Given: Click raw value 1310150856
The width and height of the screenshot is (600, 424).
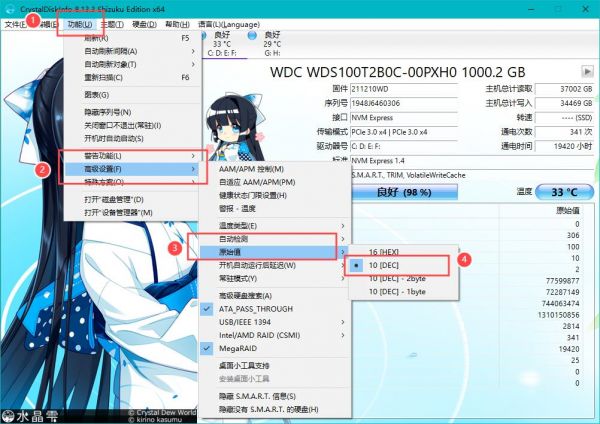Looking at the screenshot, I should click(559, 315).
